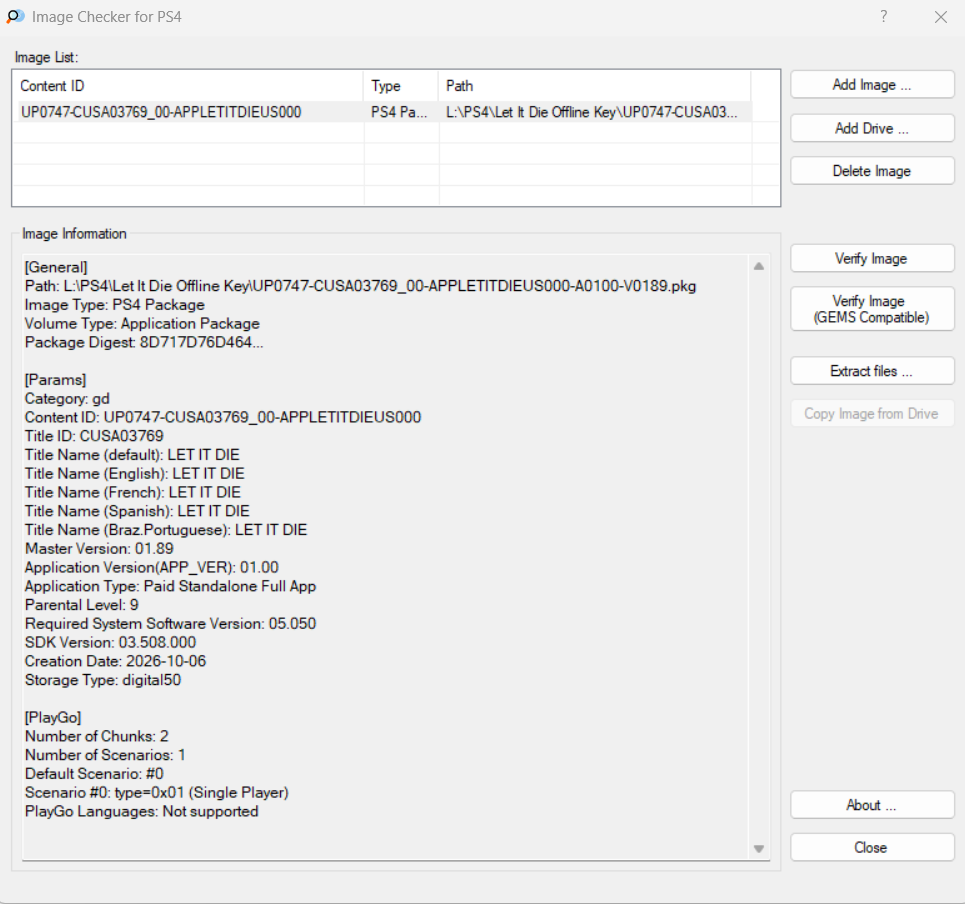Click the 'Number of Chunks: 2' line
The height and width of the screenshot is (904, 965).
click(x=97, y=737)
